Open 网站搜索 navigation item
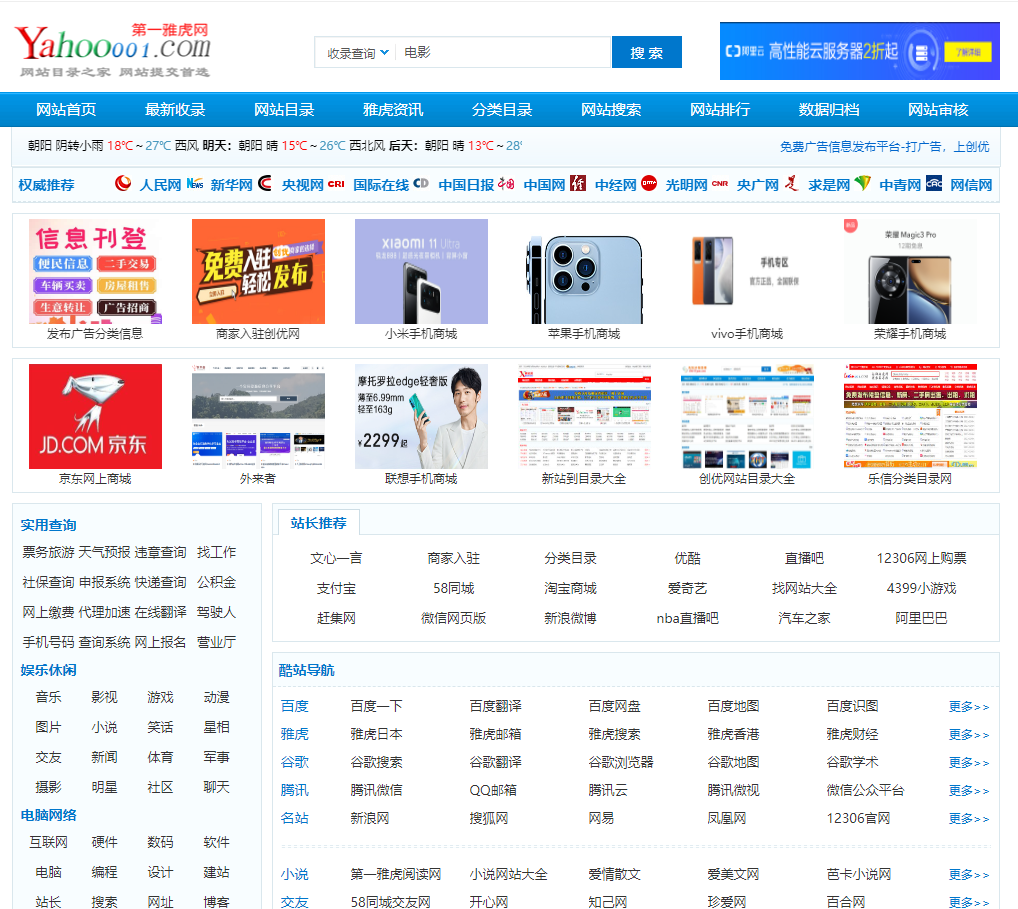1018x909 pixels. [x=611, y=110]
